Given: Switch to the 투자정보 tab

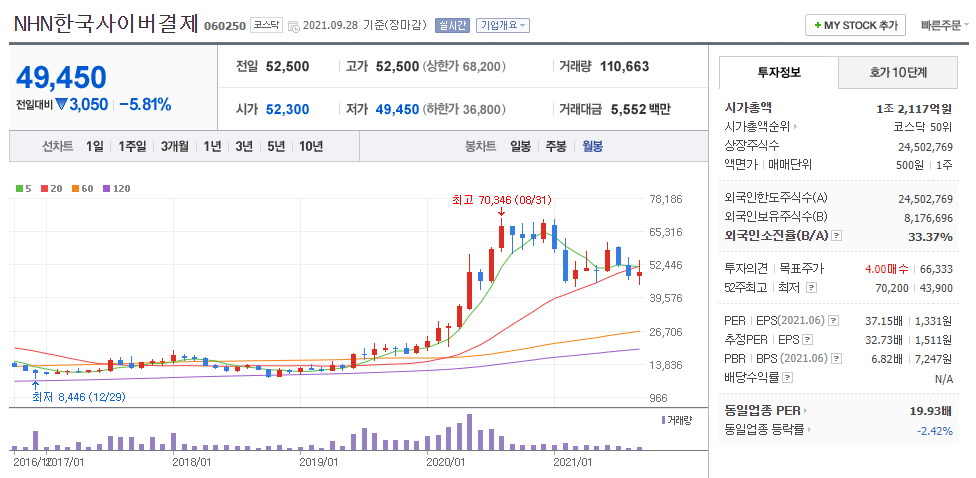Looking at the screenshot, I should (779, 72).
